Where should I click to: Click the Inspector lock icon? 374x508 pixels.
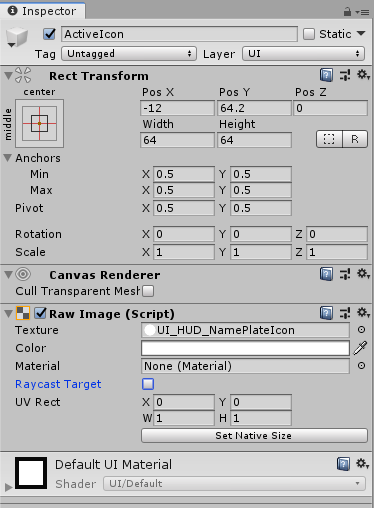point(347,12)
